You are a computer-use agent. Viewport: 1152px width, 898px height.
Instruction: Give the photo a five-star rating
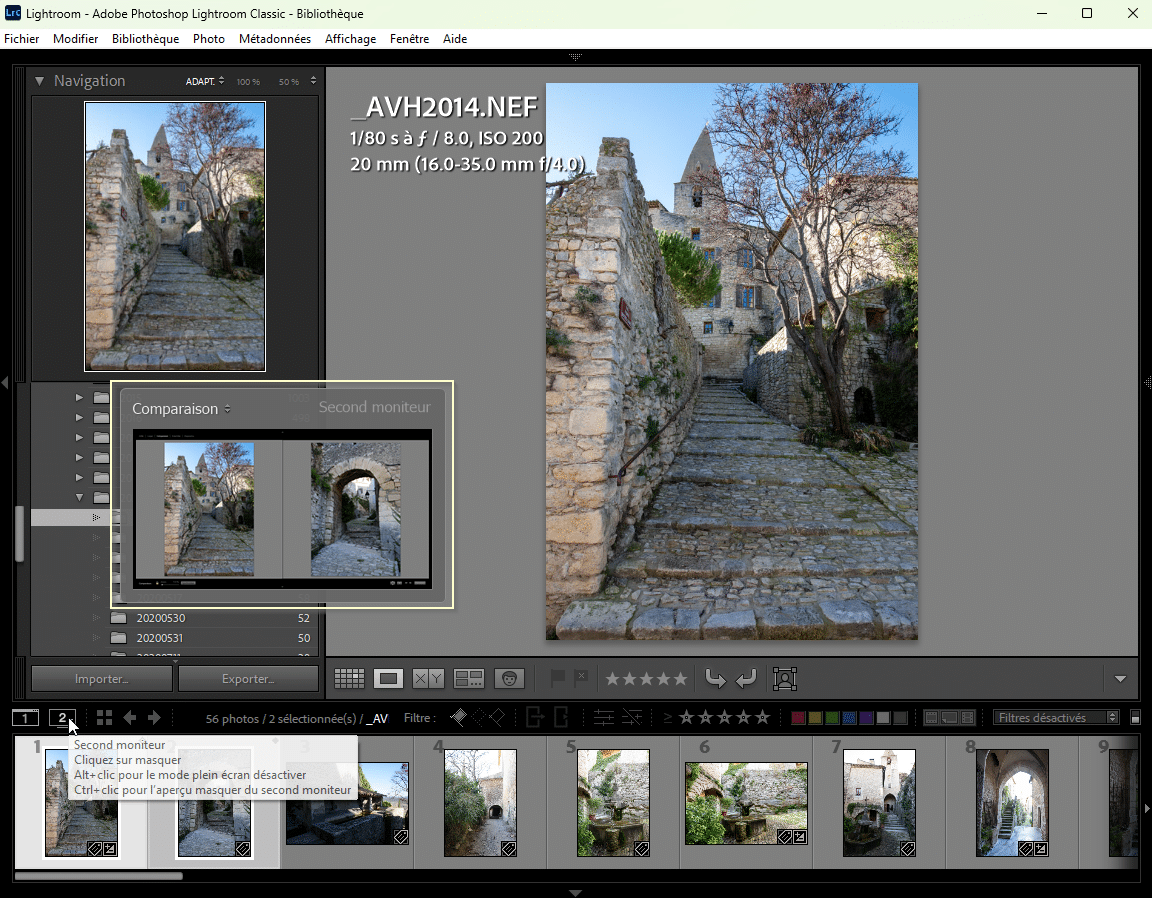click(x=682, y=677)
